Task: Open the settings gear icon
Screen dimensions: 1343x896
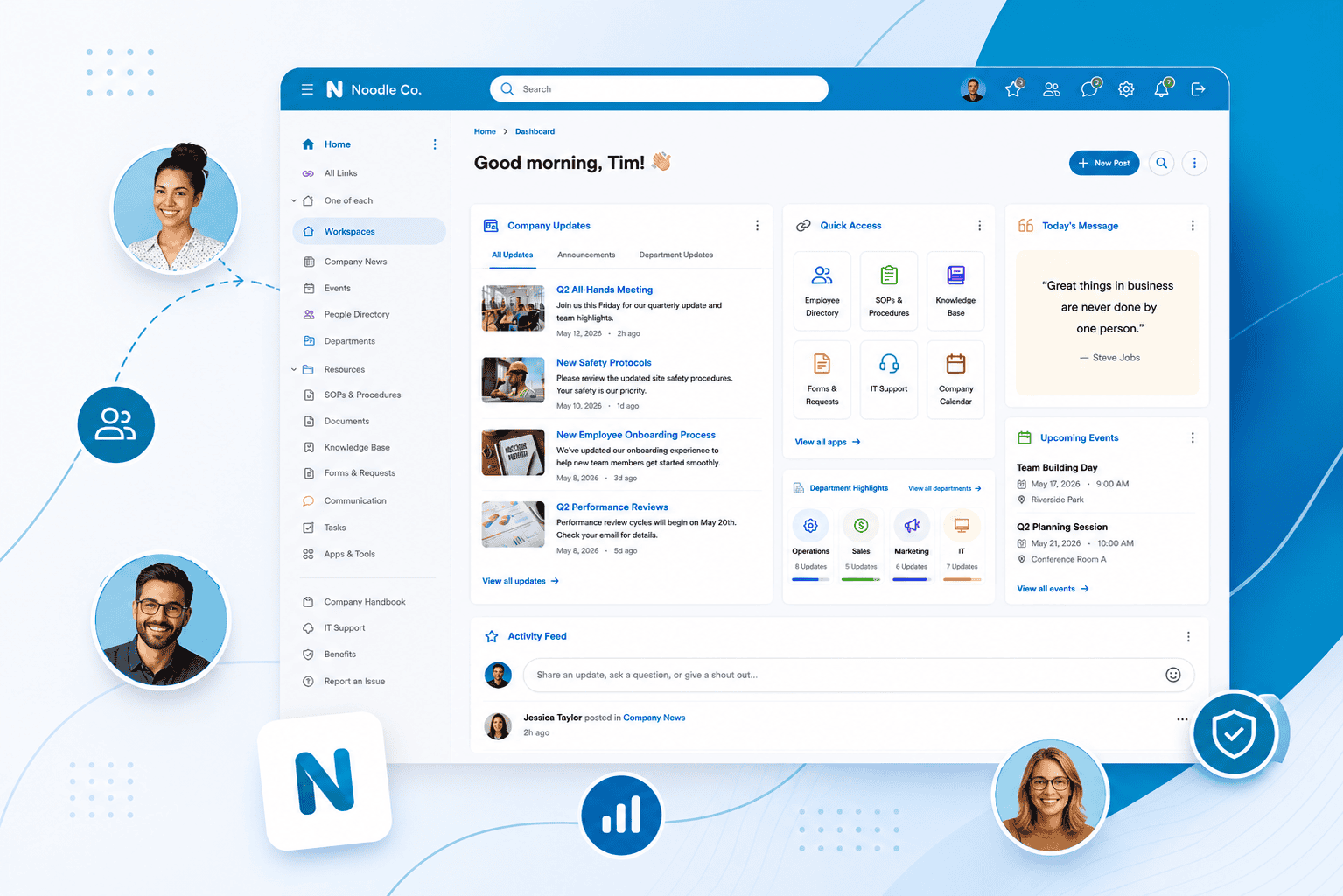Action: (x=1126, y=89)
